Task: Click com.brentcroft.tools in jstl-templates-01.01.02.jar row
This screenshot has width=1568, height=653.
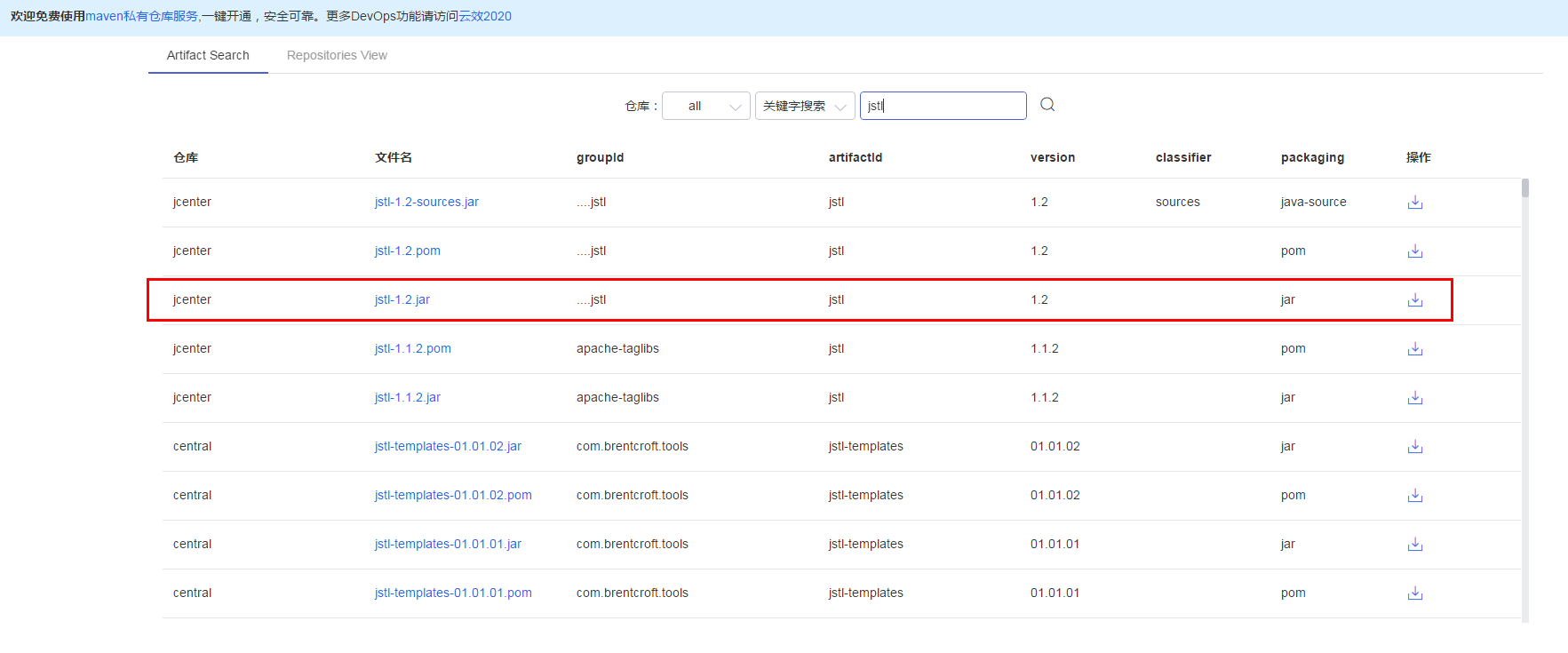Action: 633,446
